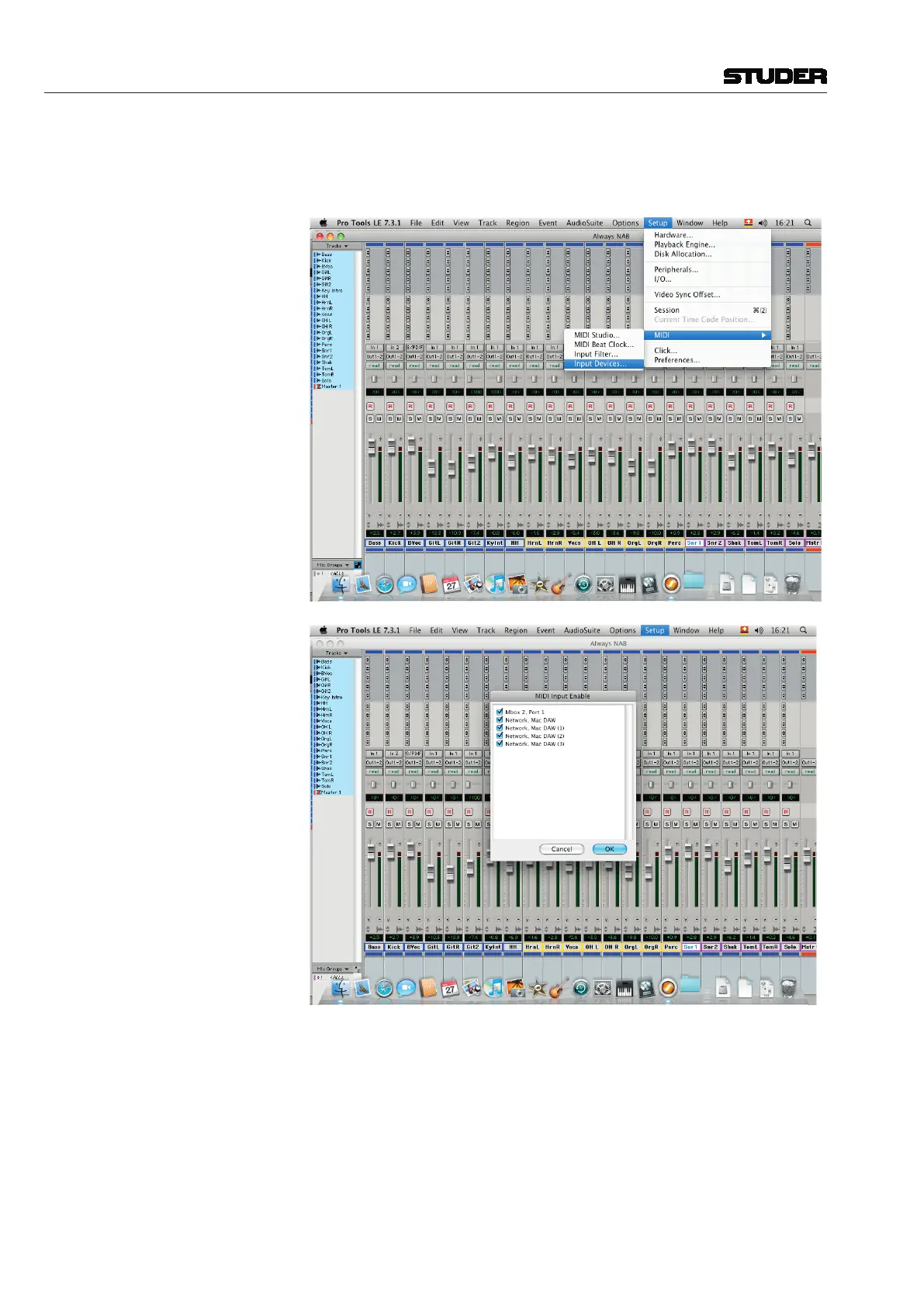Screen dimensions: 924x1307
Task: Open Preferences... from the Setup menu
Action: [707, 360]
